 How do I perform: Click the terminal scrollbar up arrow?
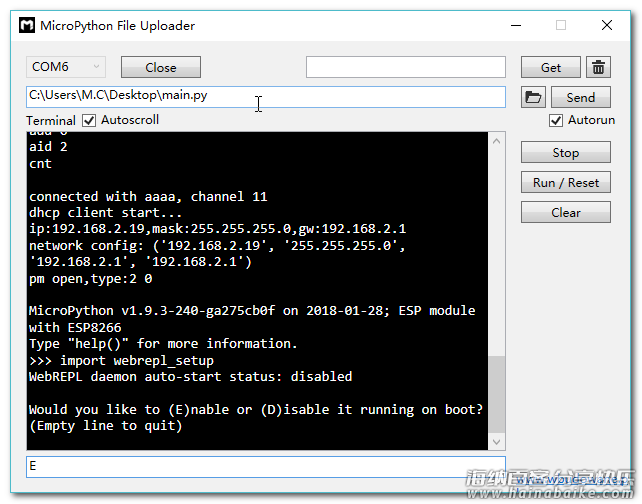coord(497,141)
